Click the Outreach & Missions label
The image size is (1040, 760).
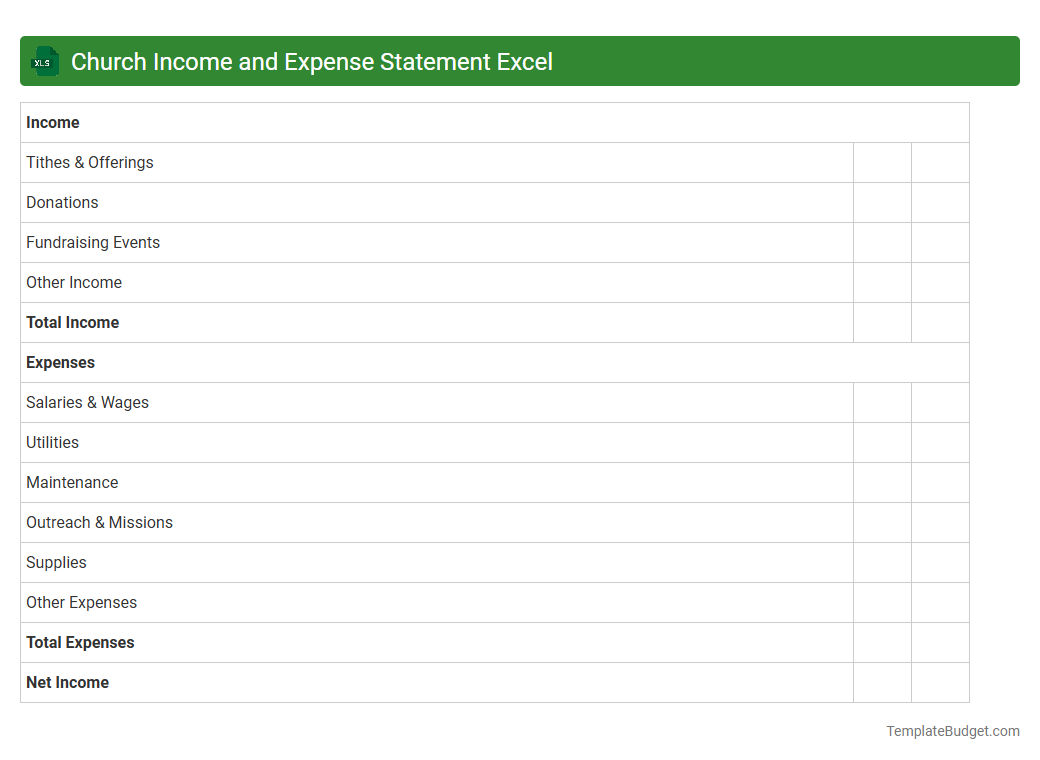99,522
